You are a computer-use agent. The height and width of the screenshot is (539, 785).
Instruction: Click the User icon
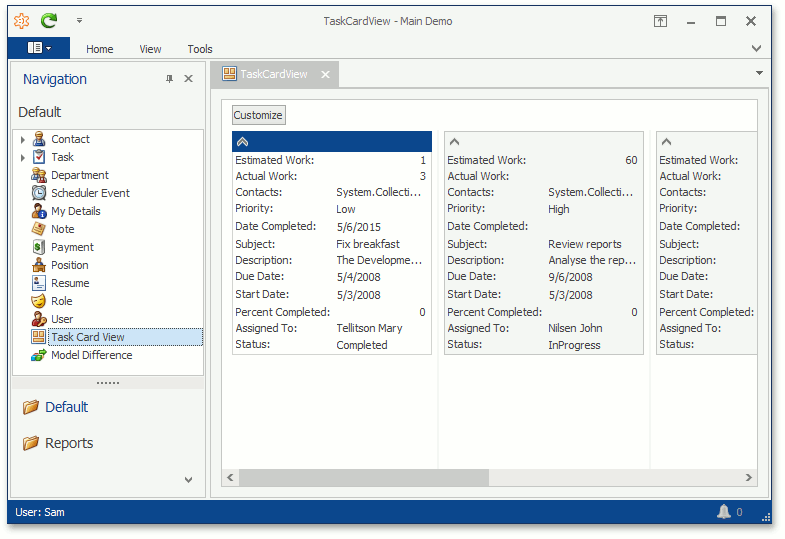click(39, 319)
